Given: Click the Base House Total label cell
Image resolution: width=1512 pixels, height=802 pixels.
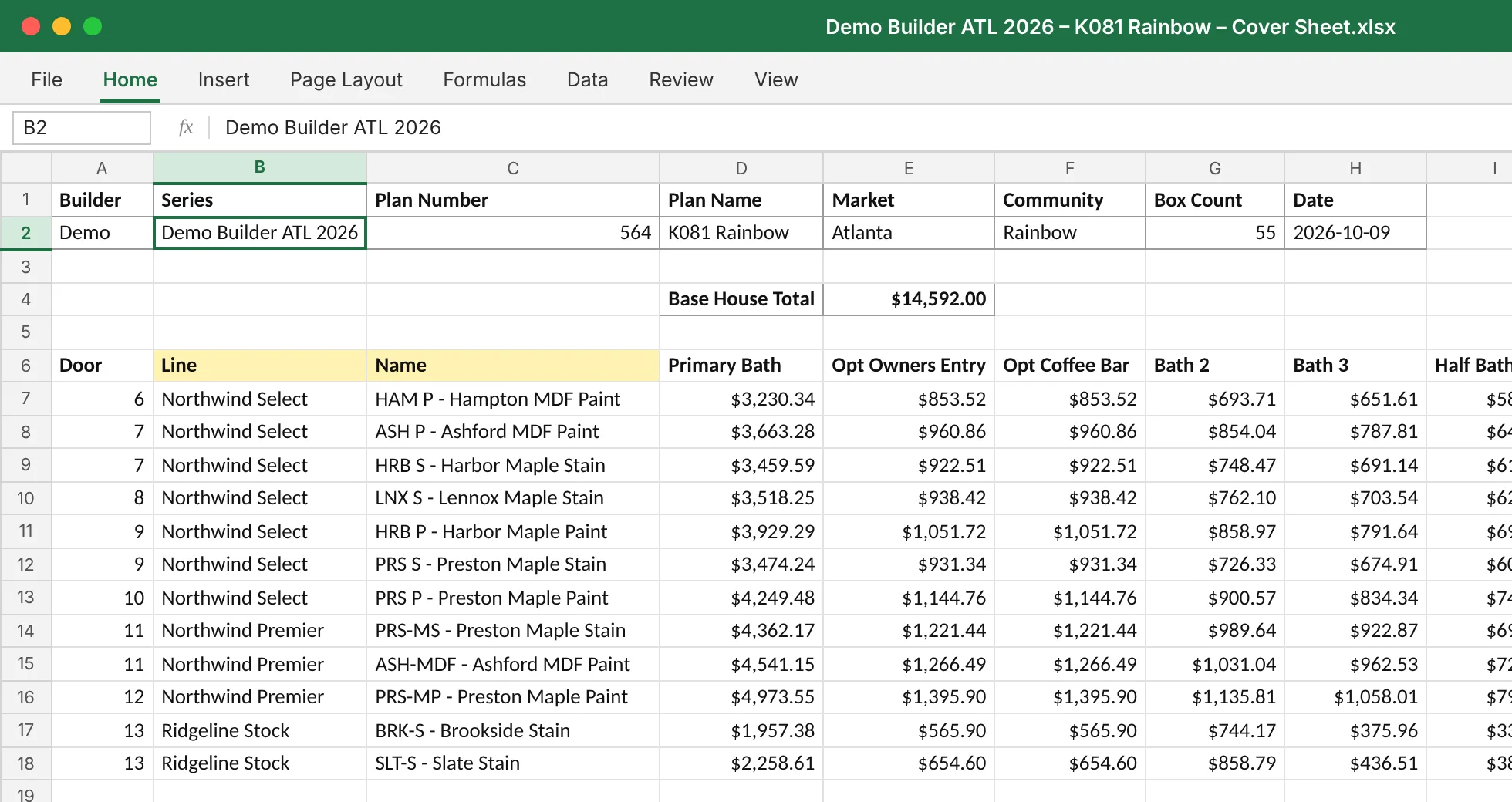Looking at the screenshot, I should click(x=741, y=299).
